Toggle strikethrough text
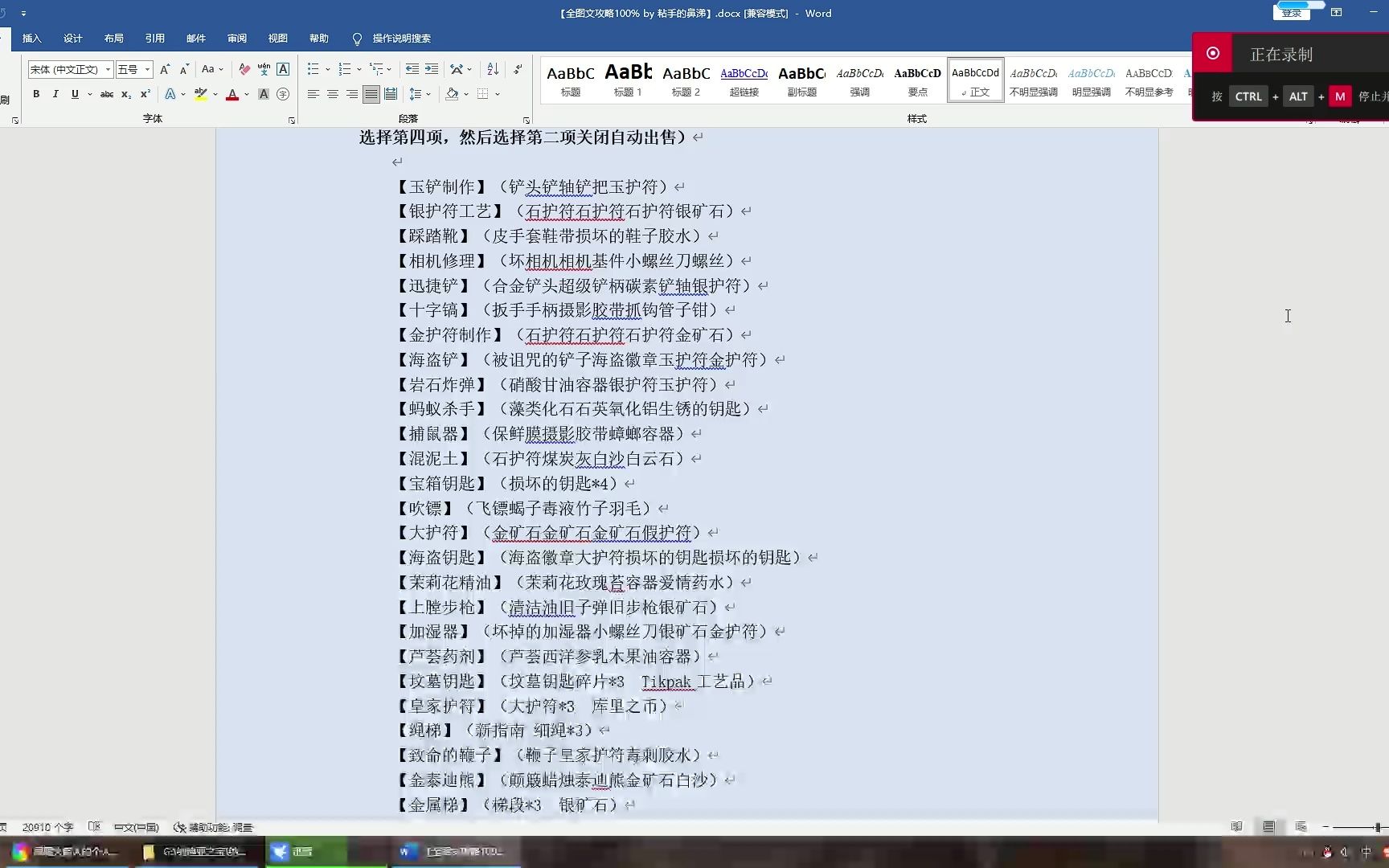Image resolution: width=1389 pixels, height=868 pixels. point(107,94)
